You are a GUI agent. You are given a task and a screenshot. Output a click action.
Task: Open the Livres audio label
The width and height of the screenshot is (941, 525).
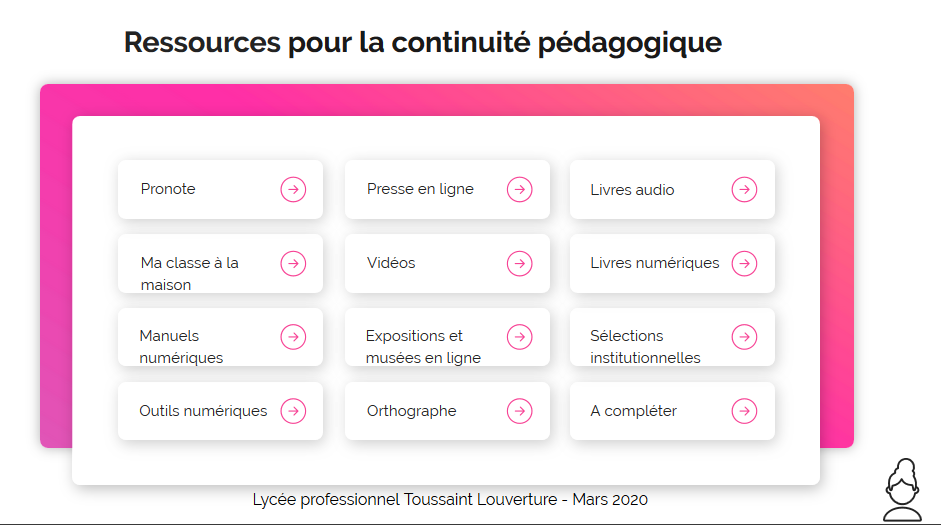[632, 190]
